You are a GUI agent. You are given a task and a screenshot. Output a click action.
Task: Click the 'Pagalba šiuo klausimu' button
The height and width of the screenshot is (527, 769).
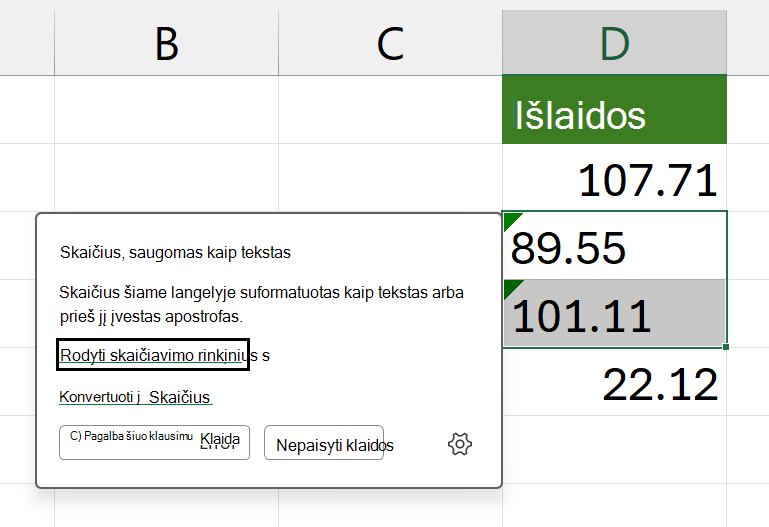click(x=154, y=443)
